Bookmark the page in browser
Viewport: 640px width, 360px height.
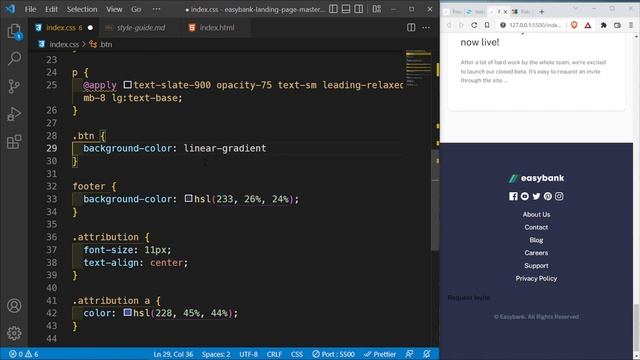487,25
